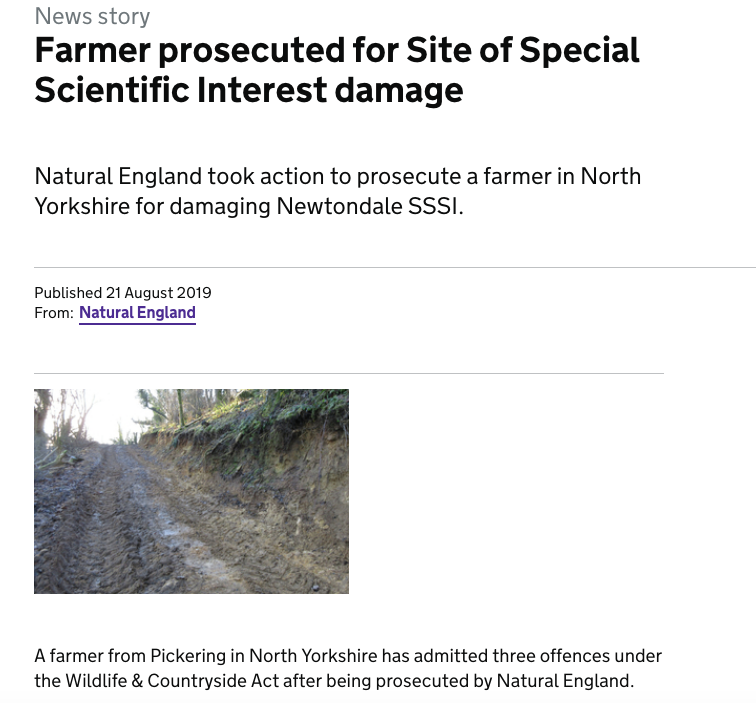The image size is (756, 703).
Task: Click the summary sentence starting "Natural England took action"
Action: pos(337,176)
